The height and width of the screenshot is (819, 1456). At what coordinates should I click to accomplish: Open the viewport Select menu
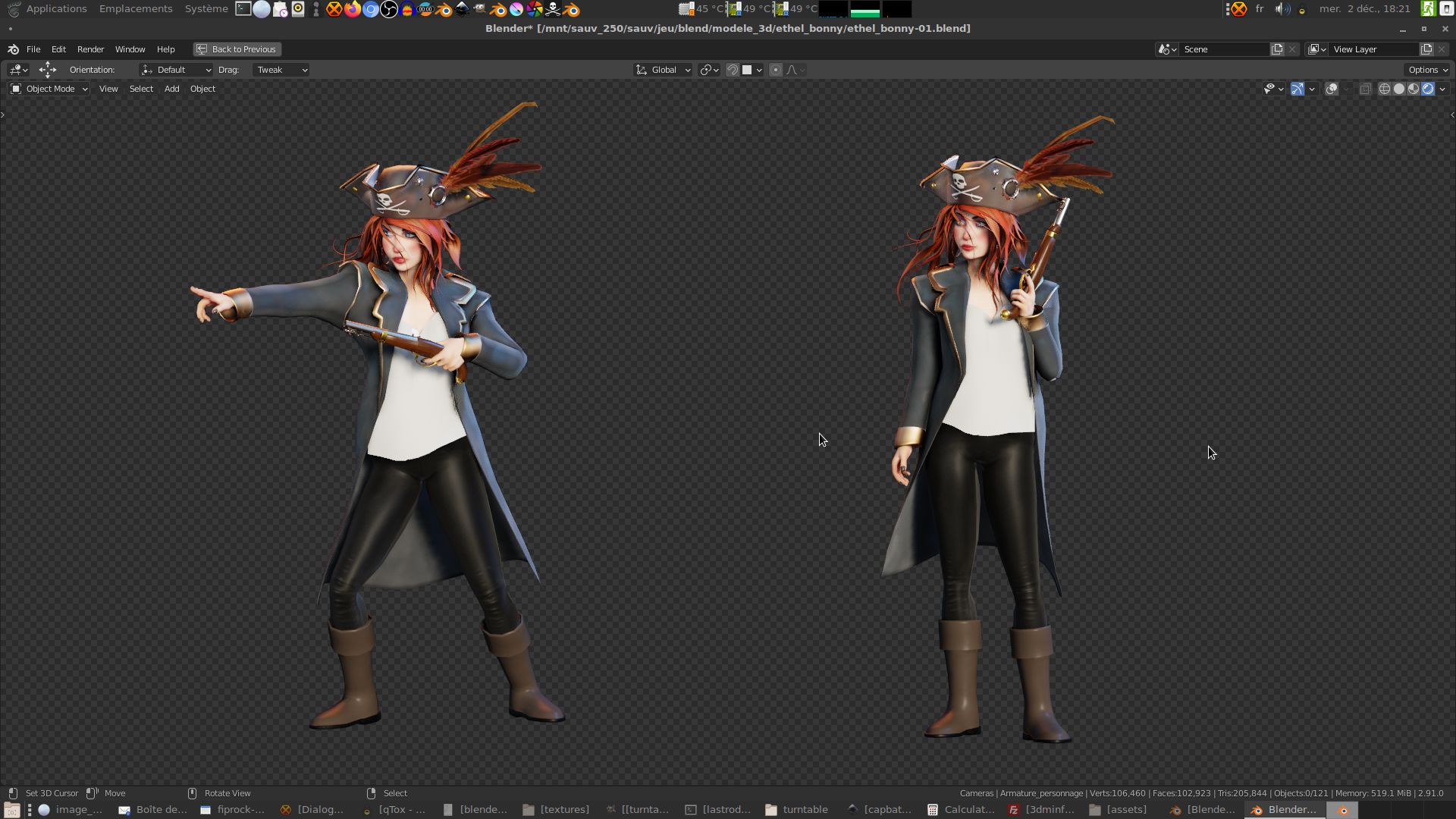pyautogui.click(x=141, y=89)
